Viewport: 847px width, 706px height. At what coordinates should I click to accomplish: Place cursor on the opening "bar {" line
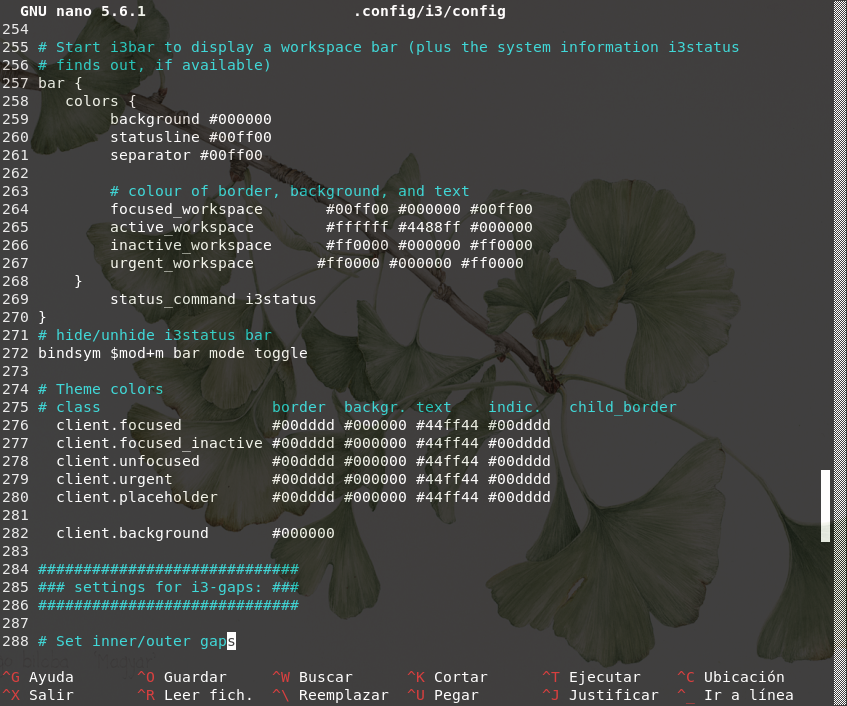click(x=60, y=83)
